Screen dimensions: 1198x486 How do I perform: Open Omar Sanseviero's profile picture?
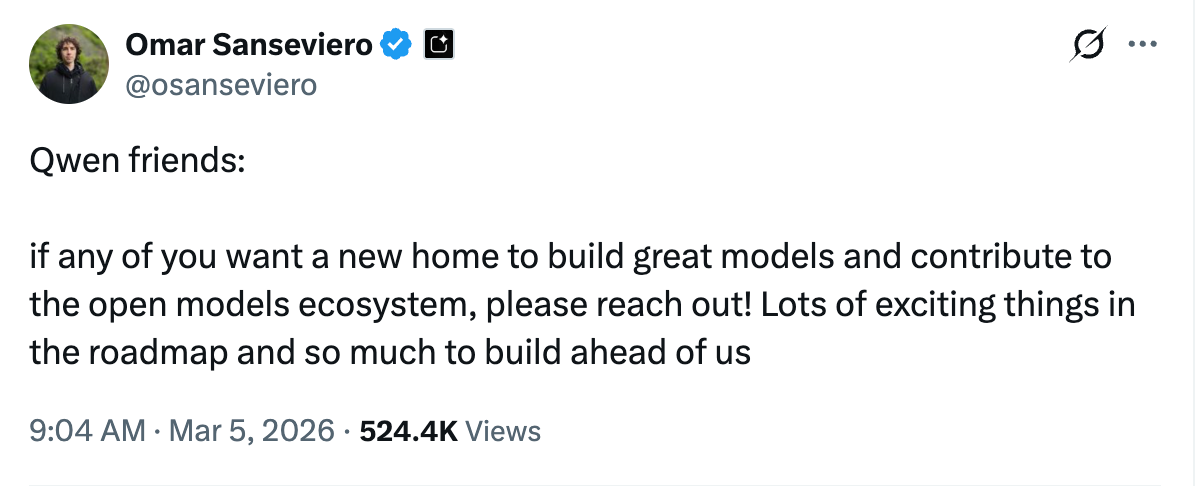coord(69,64)
